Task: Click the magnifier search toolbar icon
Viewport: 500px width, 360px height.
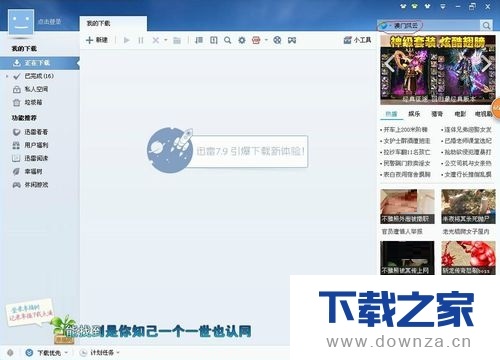Action: [228, 40]
